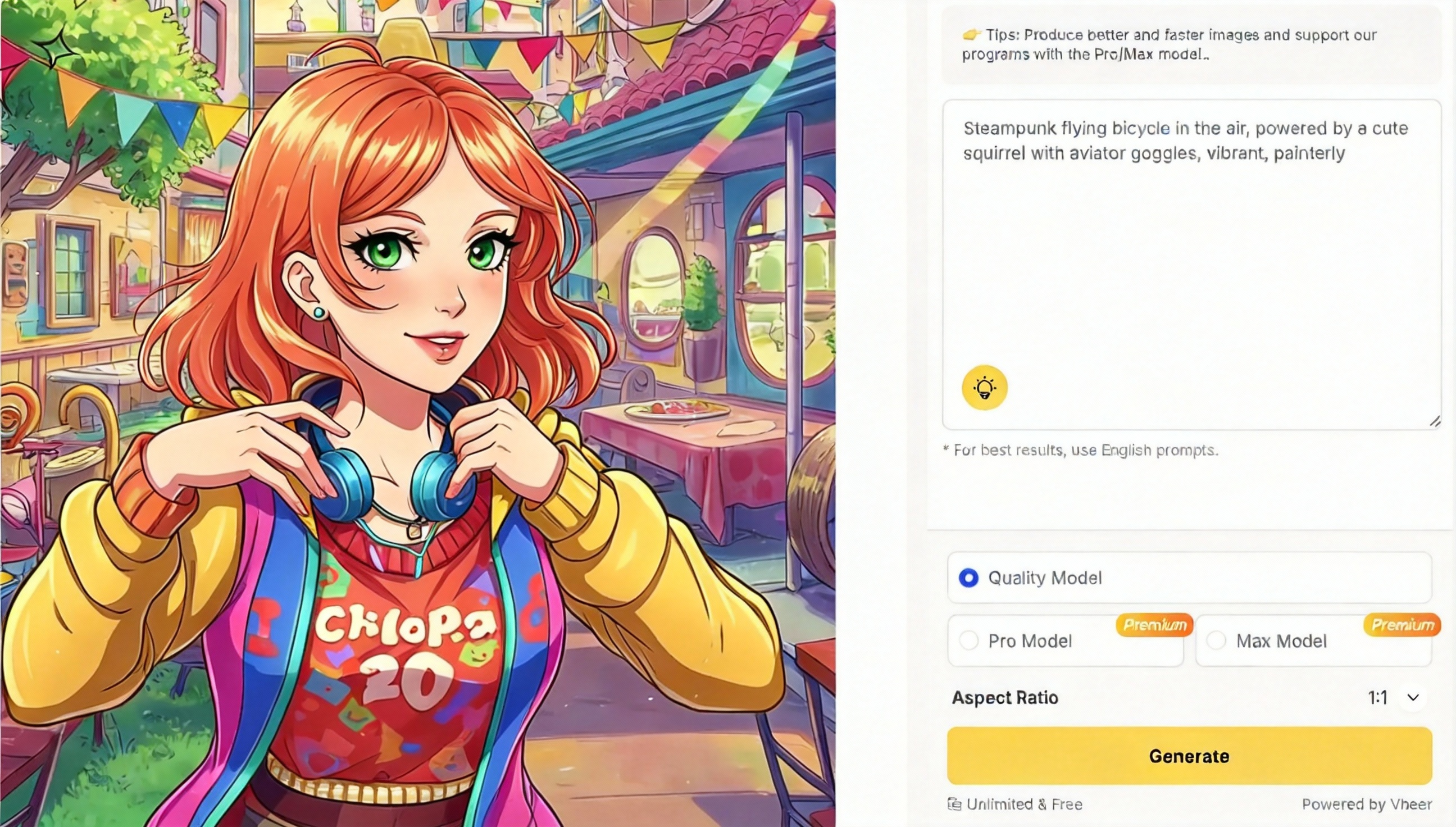Open the 1:1 aspect ratio value
1456x827 pixels.
(1377, 697)
